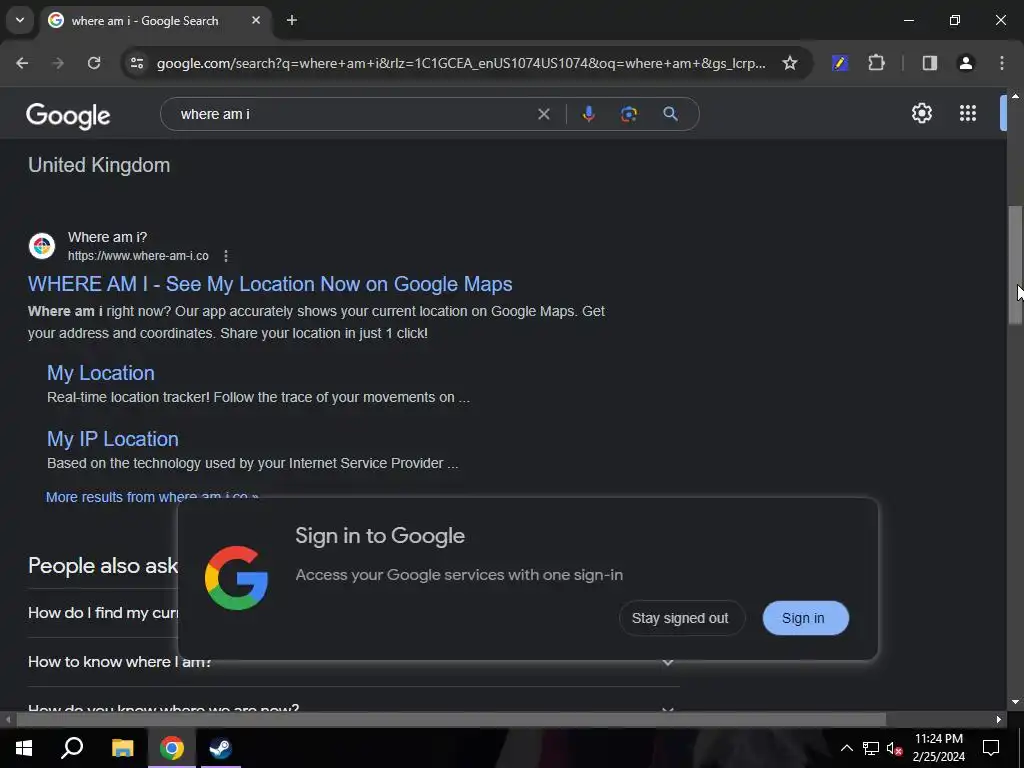1024x768 pixels.
Task: Open the 'My Location' sitelink
Action: point(101,373)
